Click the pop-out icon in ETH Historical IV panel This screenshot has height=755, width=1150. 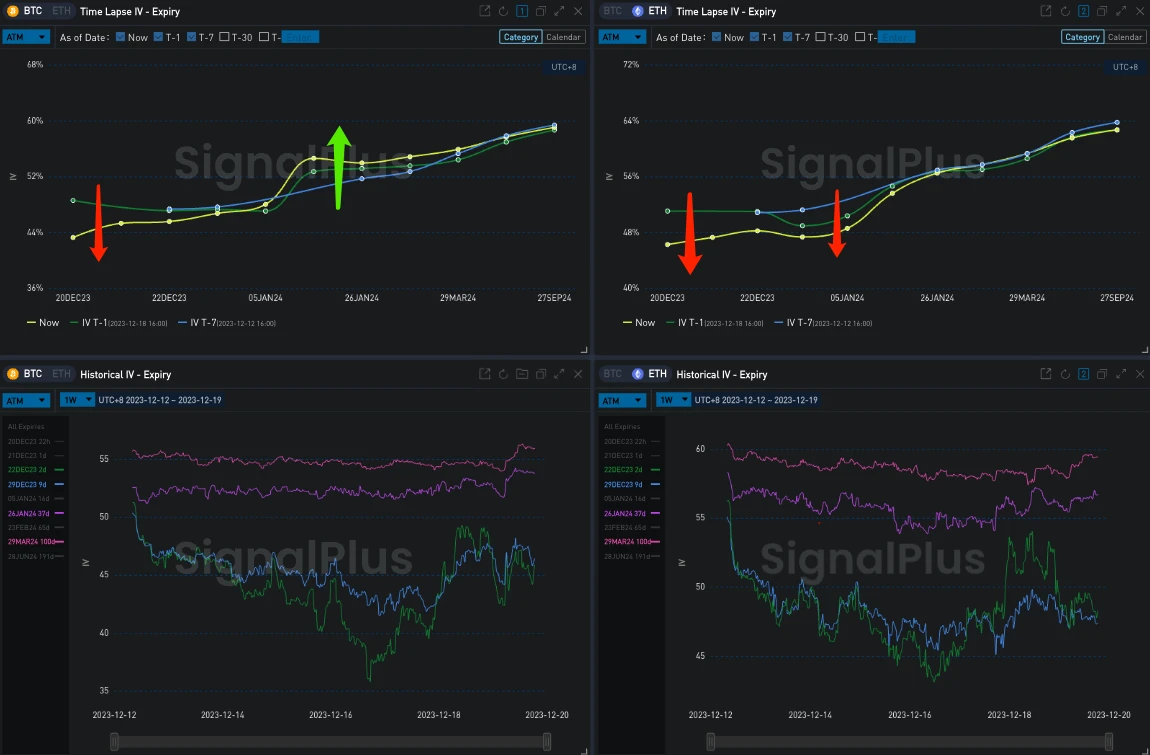(1045, 374)
